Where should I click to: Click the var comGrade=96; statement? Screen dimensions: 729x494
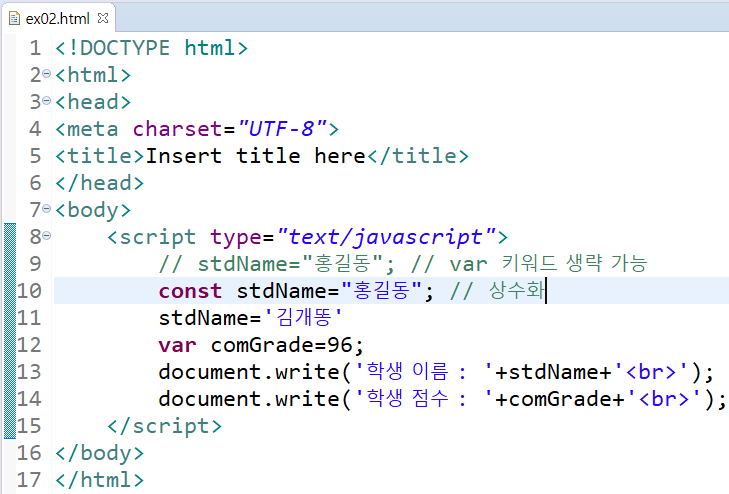pos(261,345)
